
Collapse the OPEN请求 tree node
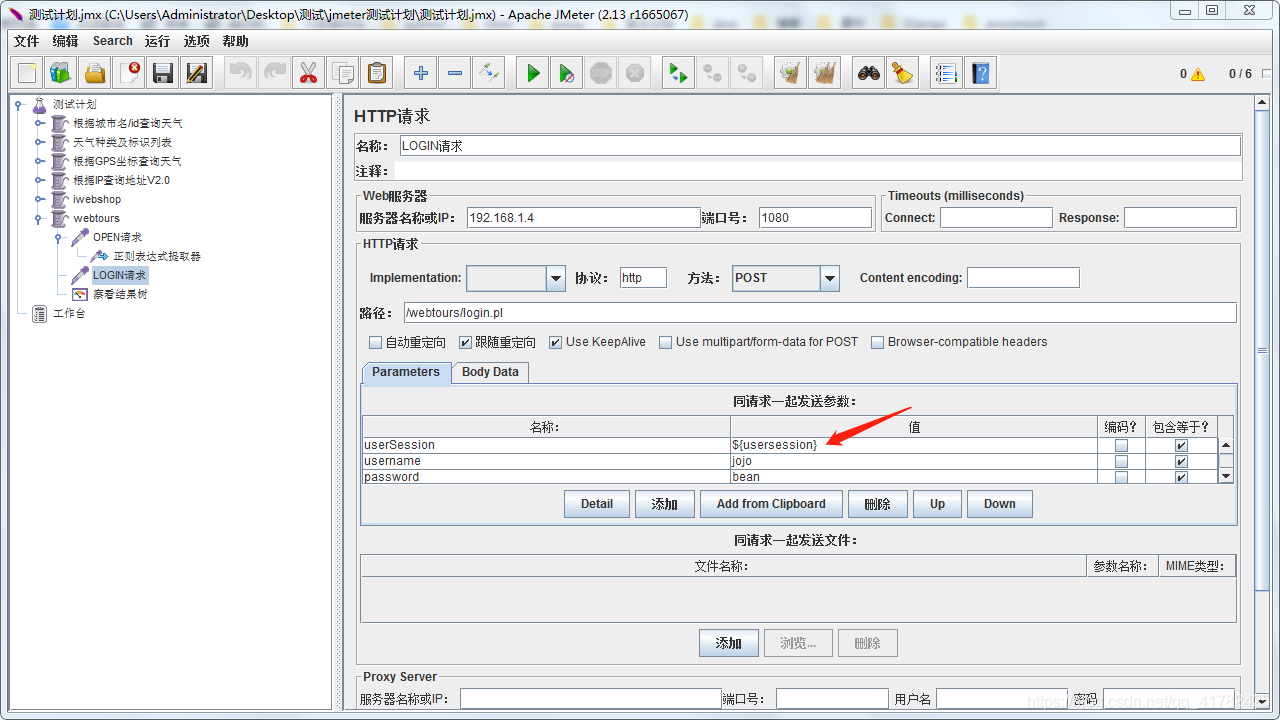(59, 237)
